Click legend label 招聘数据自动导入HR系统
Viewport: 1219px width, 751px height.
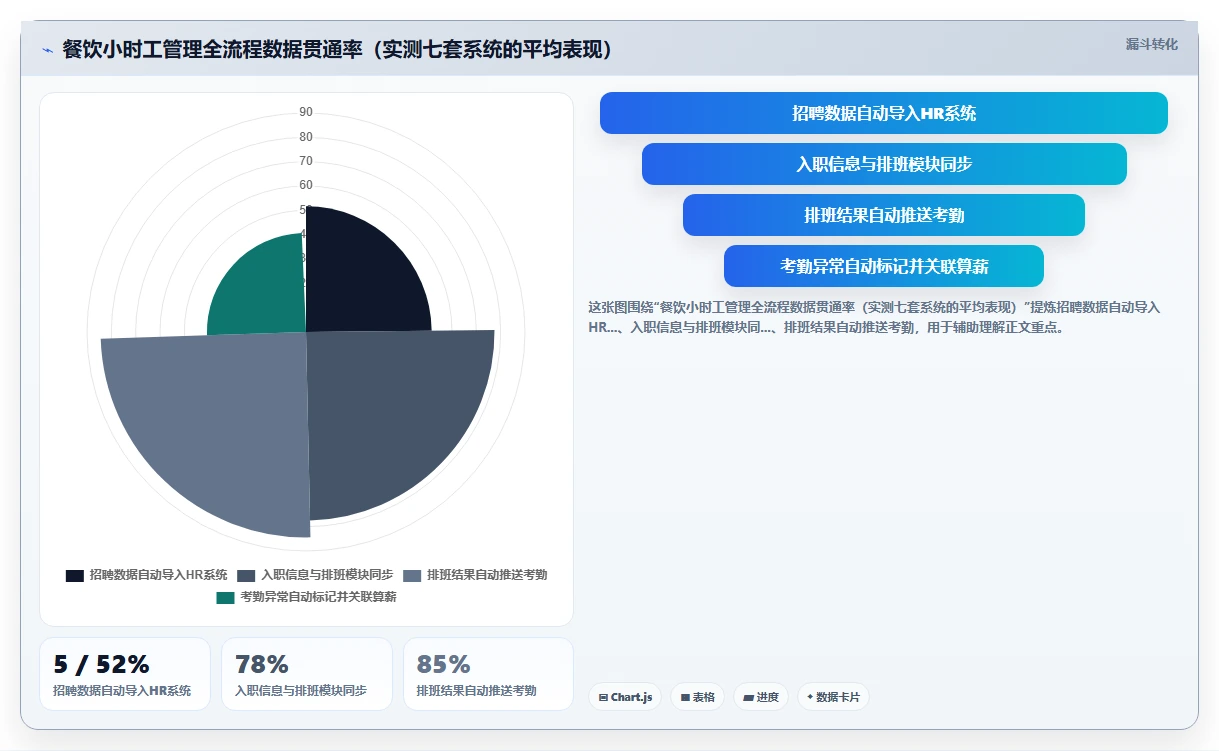158,575
